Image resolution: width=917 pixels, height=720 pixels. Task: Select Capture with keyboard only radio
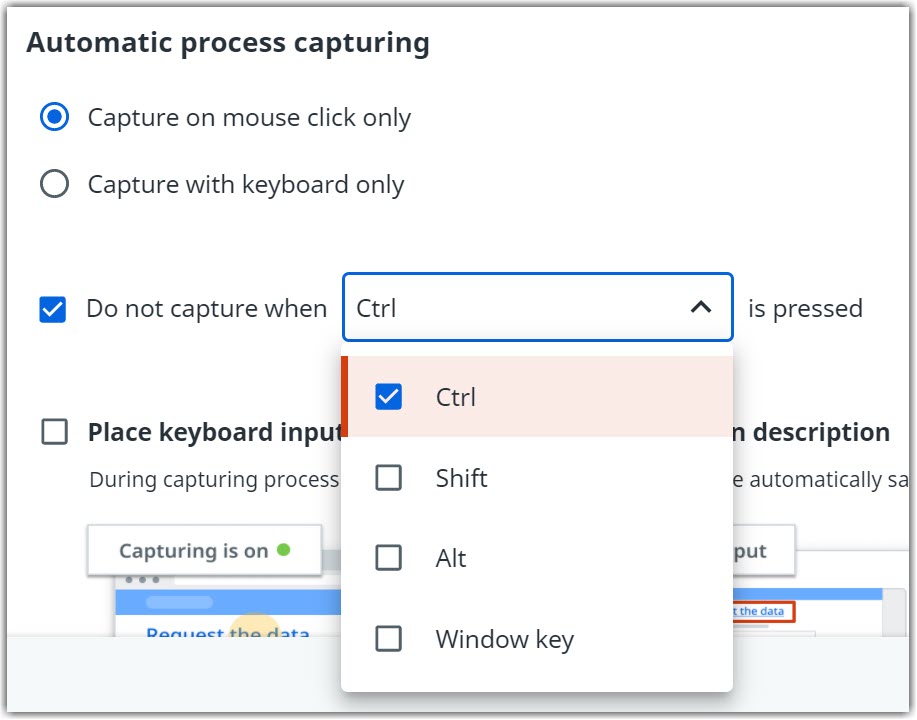click(x=54, y=184)
